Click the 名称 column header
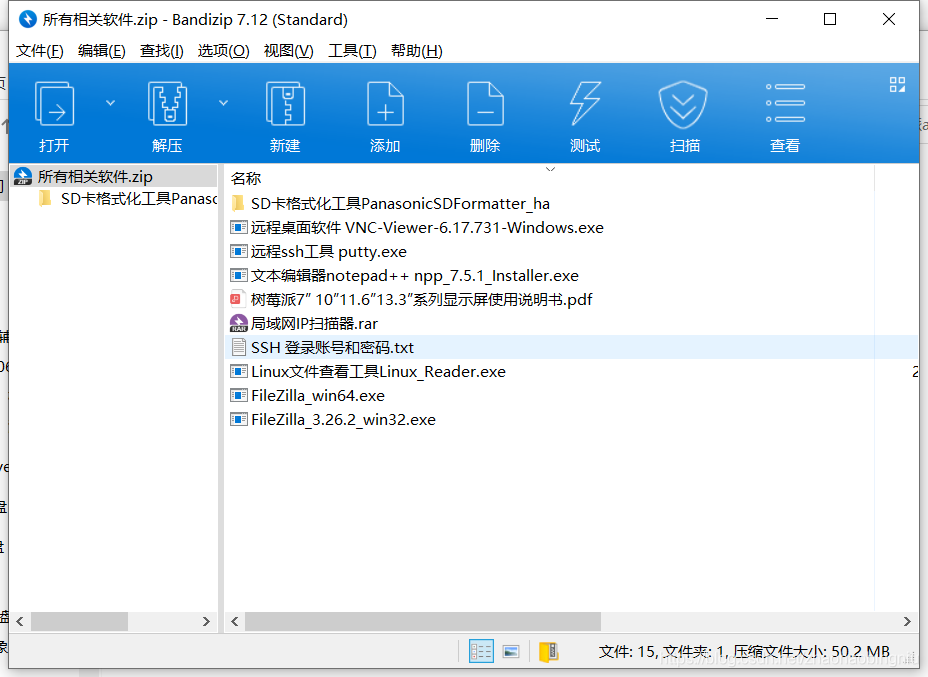 (x=246, y=178)
